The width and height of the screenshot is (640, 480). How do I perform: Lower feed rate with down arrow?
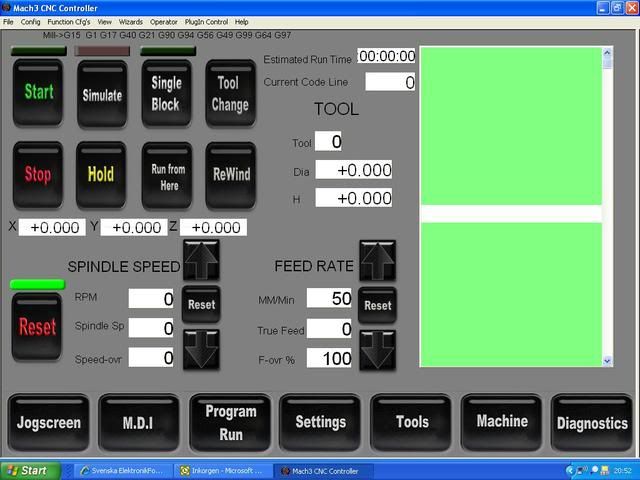[378, 351]
